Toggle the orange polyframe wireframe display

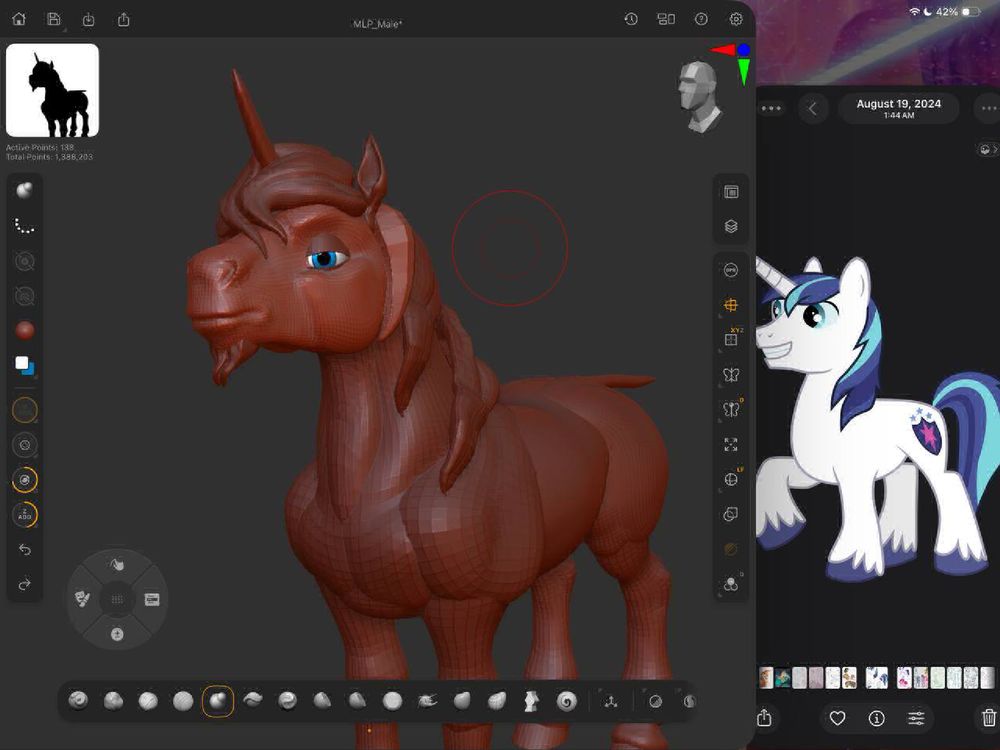tap(731, 305)
